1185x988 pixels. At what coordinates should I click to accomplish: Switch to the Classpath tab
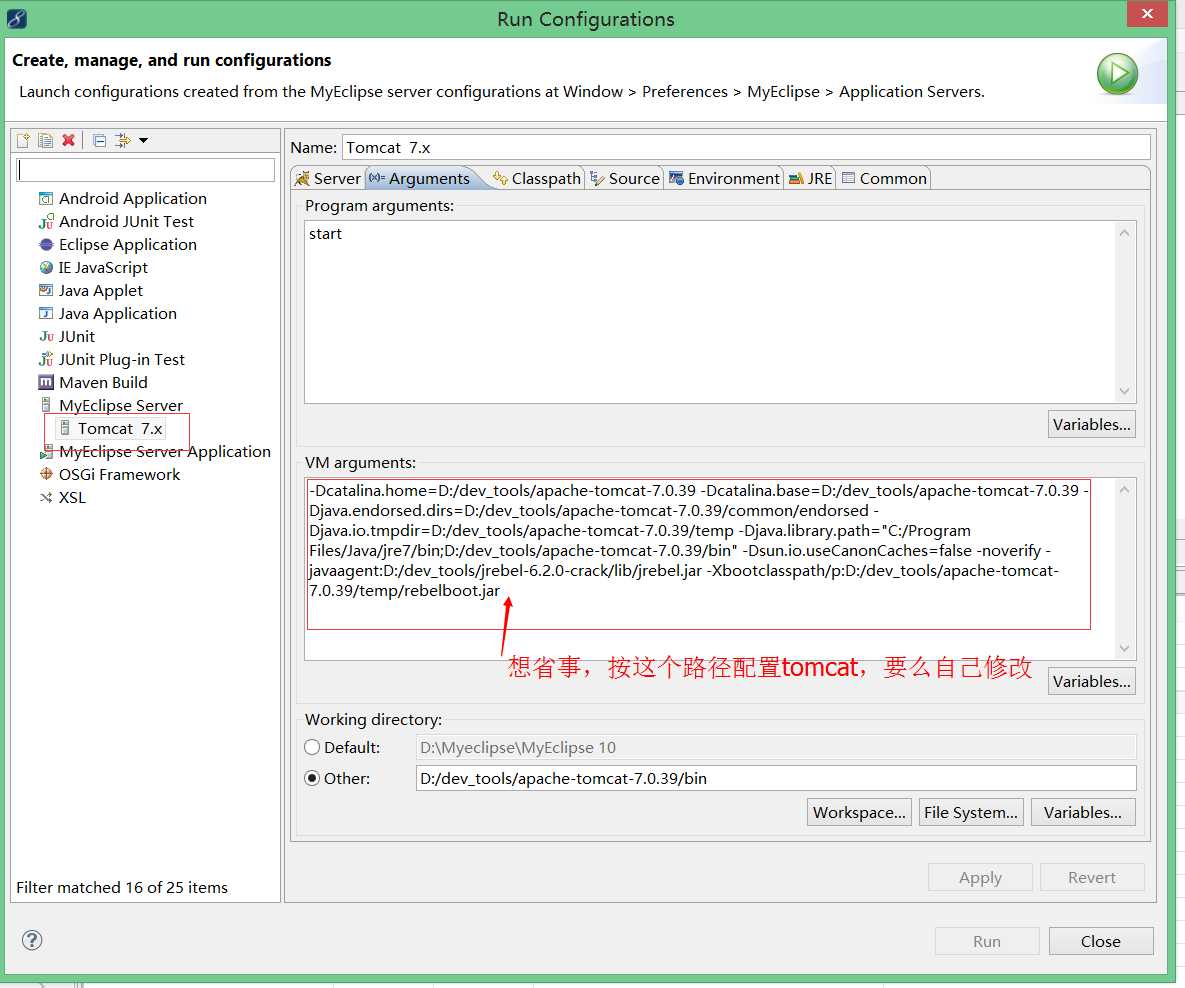coord(537,178)
